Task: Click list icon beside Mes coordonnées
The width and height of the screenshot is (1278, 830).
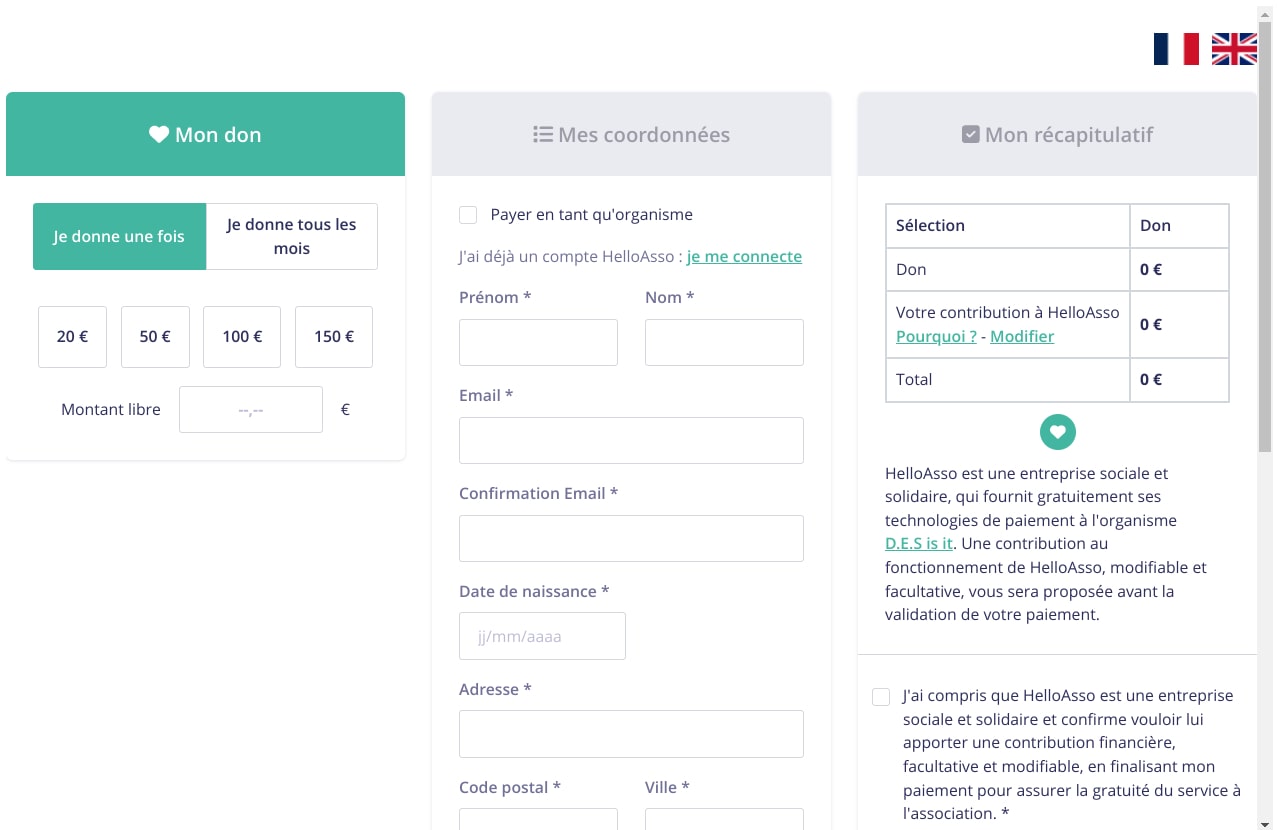Action: tap(543, 134)
